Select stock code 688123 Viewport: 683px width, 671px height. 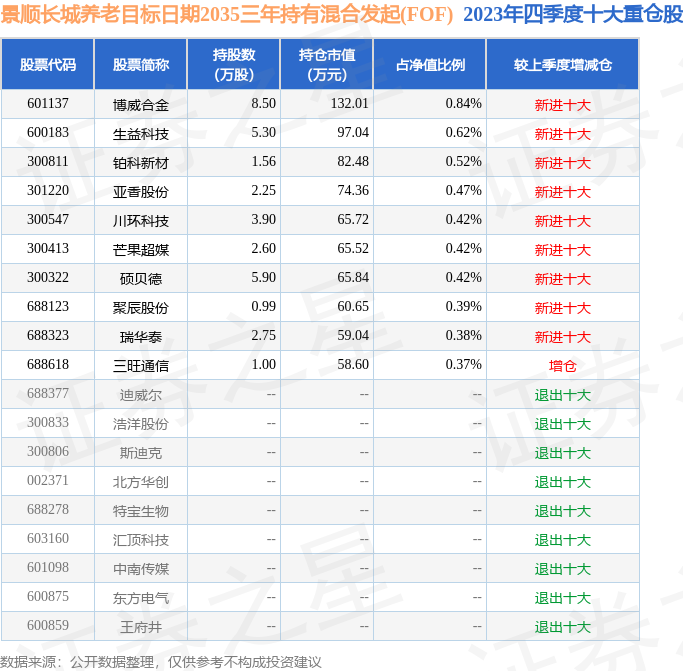[x=48, y=306]
